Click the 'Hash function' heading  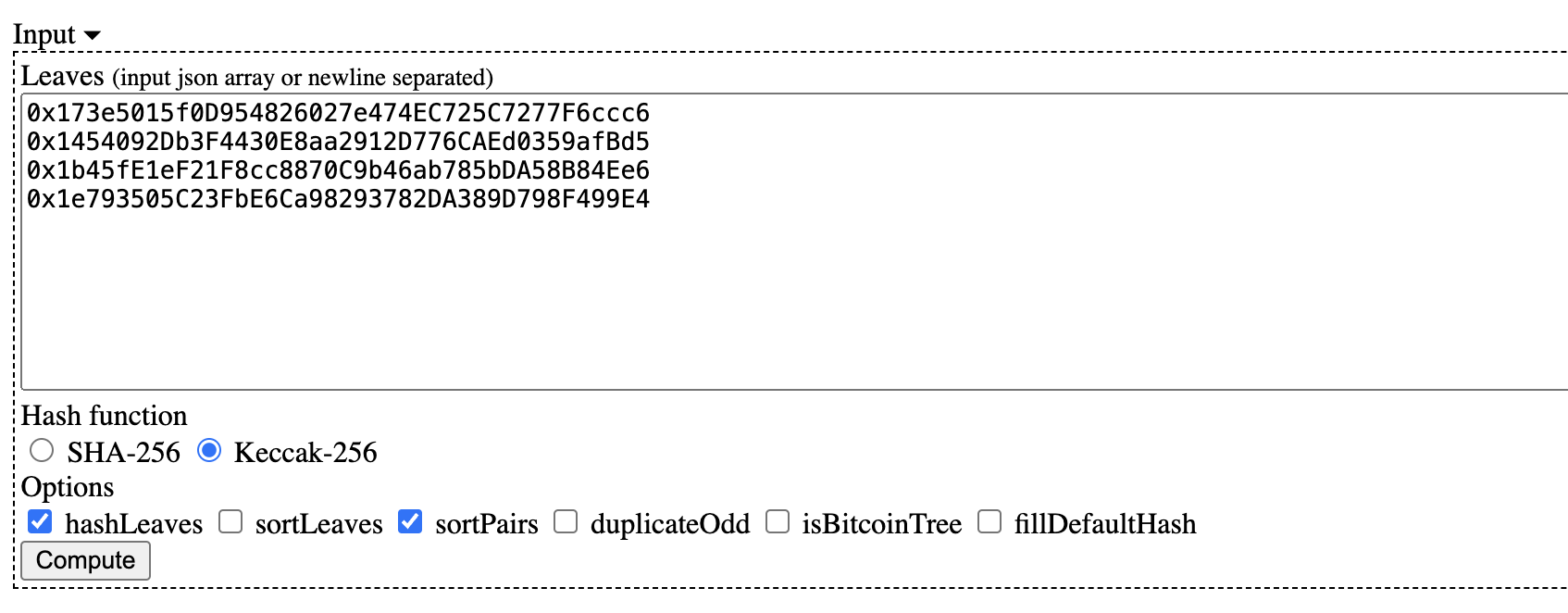coord(104,416)
